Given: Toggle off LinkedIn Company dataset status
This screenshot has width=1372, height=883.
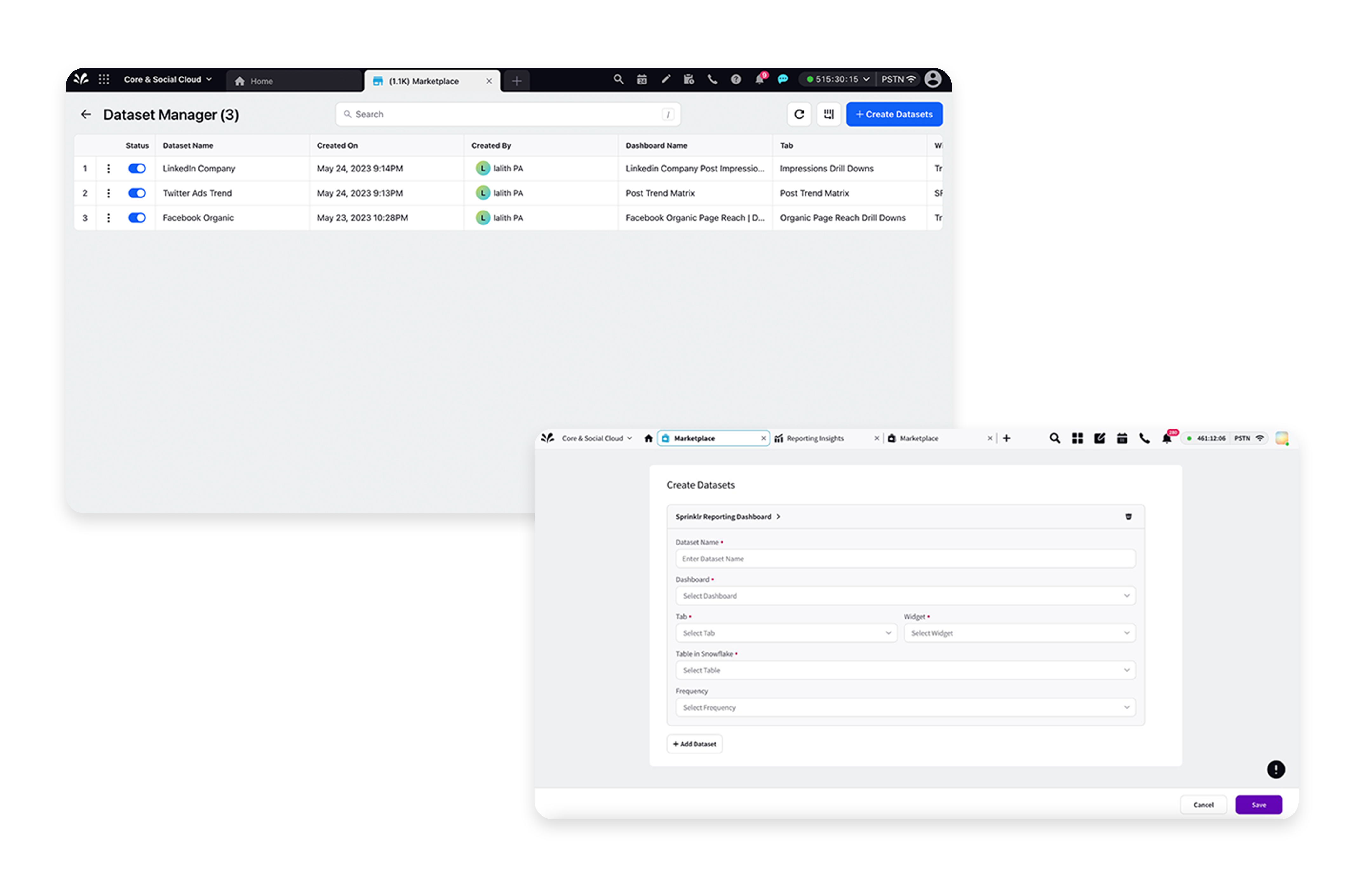Looking at the screenshot, I should pos(137,169).
